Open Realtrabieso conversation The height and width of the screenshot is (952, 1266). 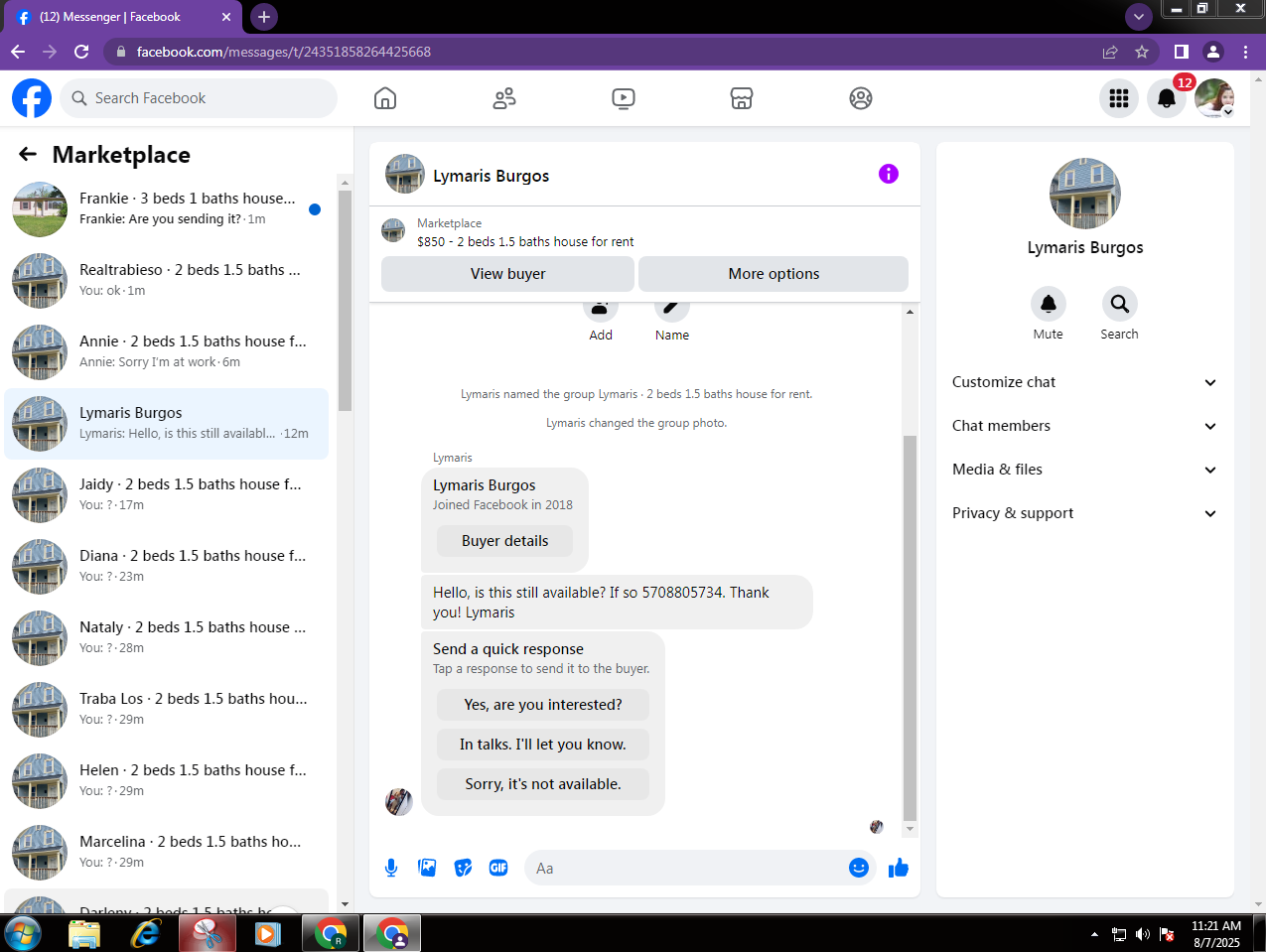[x=166, y=281]
